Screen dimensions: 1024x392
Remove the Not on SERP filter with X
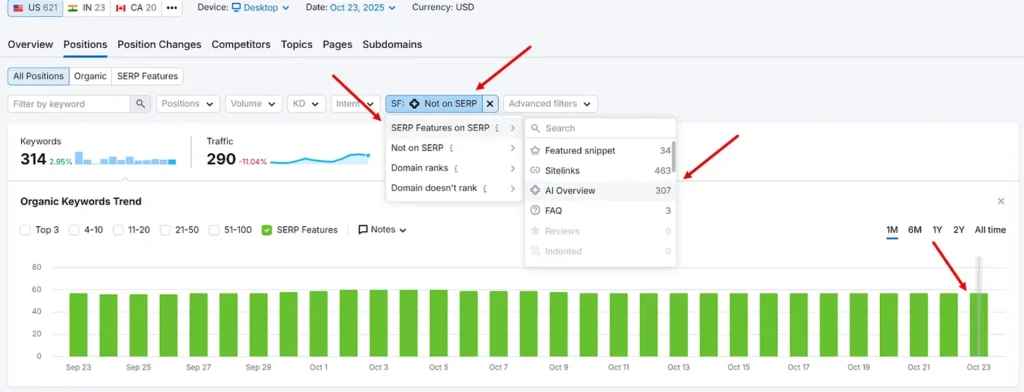point(490,104)
